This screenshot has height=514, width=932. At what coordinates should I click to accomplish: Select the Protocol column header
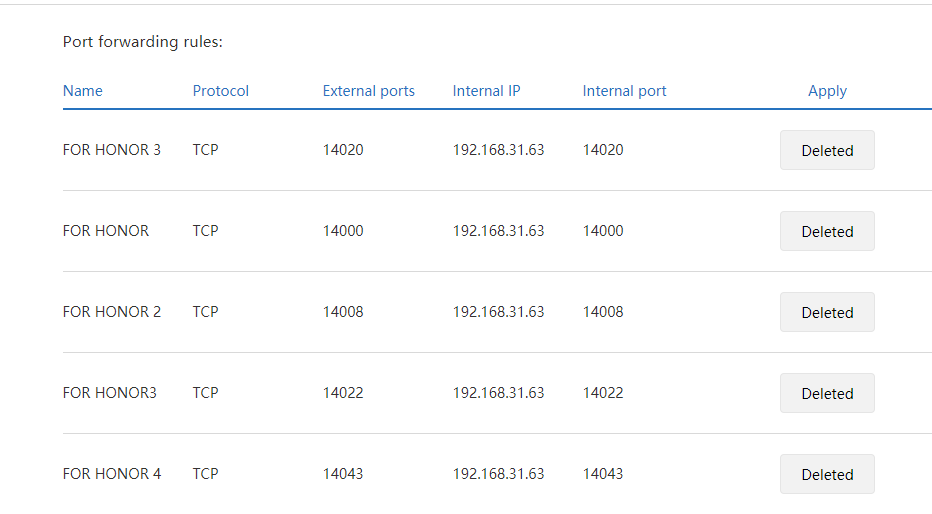click(221, 91)
